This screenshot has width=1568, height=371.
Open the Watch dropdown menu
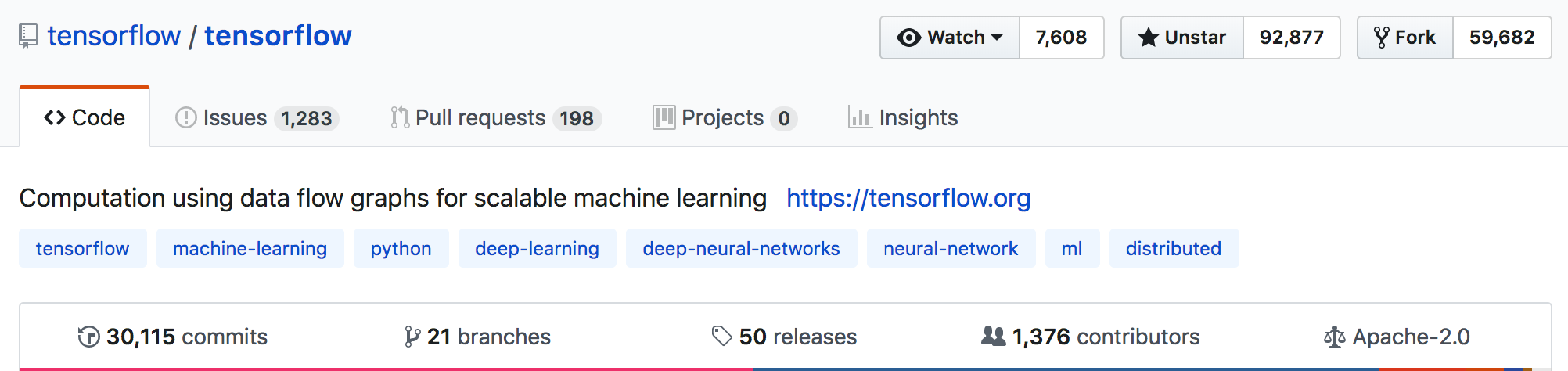[950, 38]
